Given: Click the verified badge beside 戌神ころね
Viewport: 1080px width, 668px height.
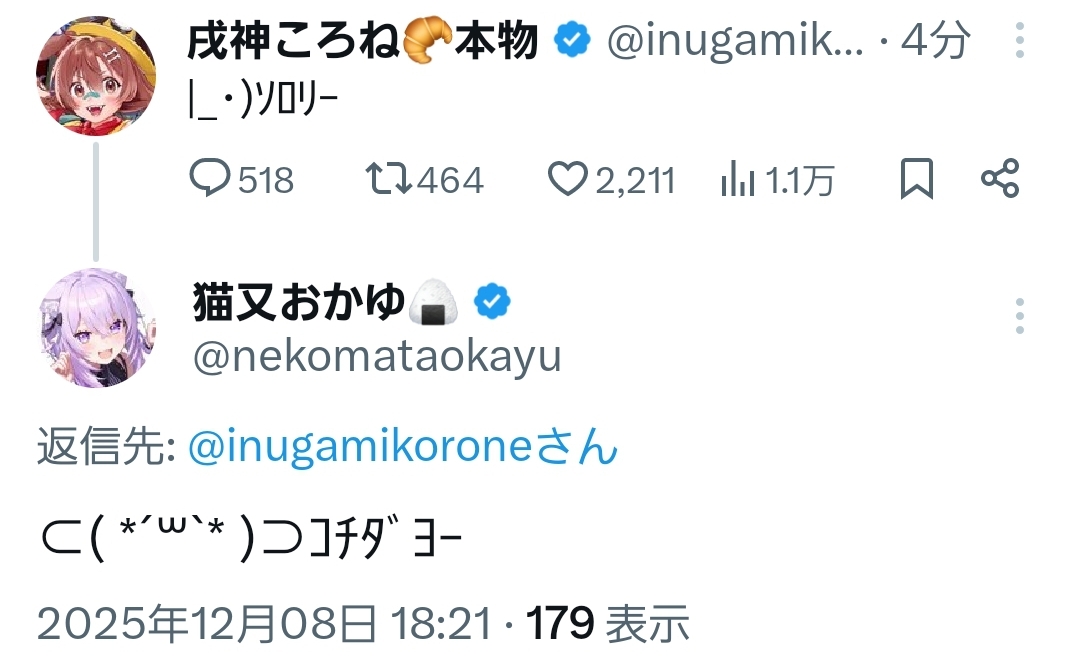Looking at the screenshot, I should (x=572, y=42).
